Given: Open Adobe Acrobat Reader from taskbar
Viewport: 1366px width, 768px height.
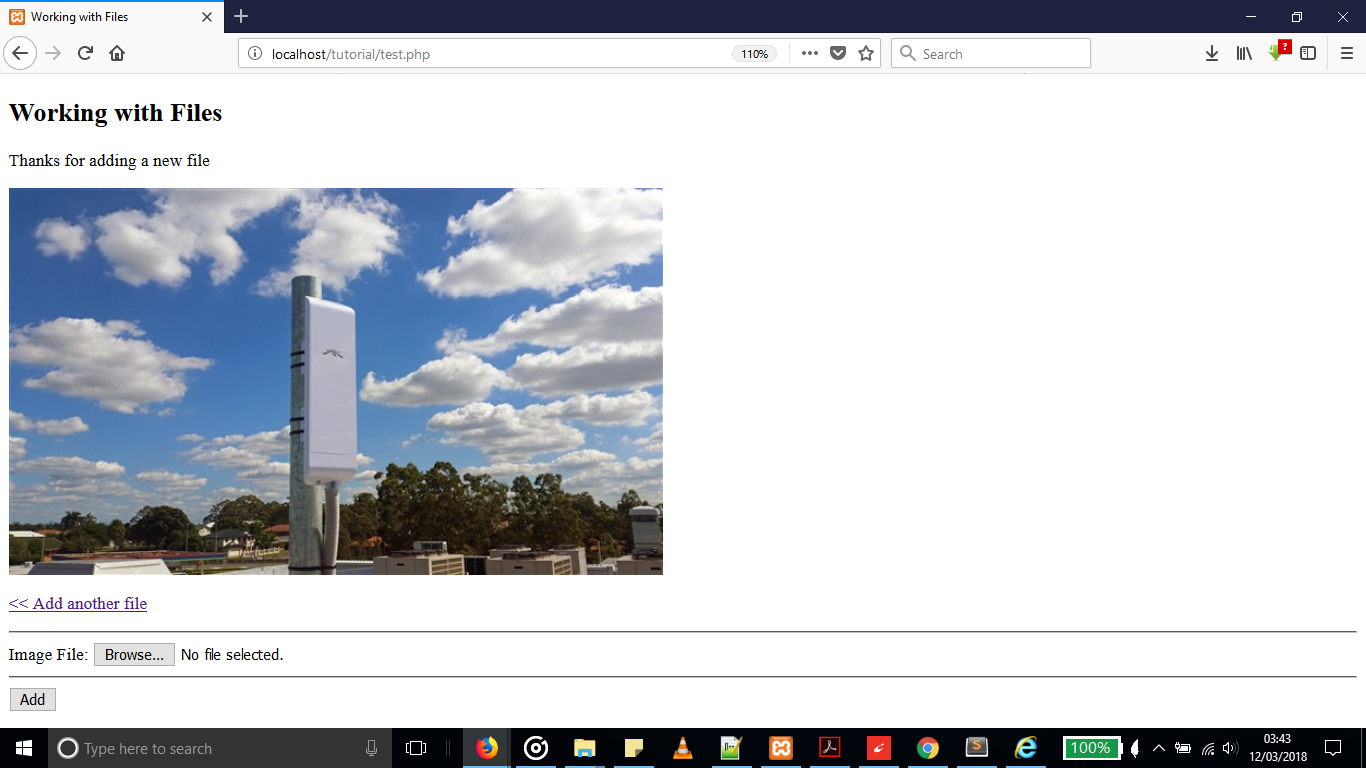Looking at the screenshot, I should 830,748.
